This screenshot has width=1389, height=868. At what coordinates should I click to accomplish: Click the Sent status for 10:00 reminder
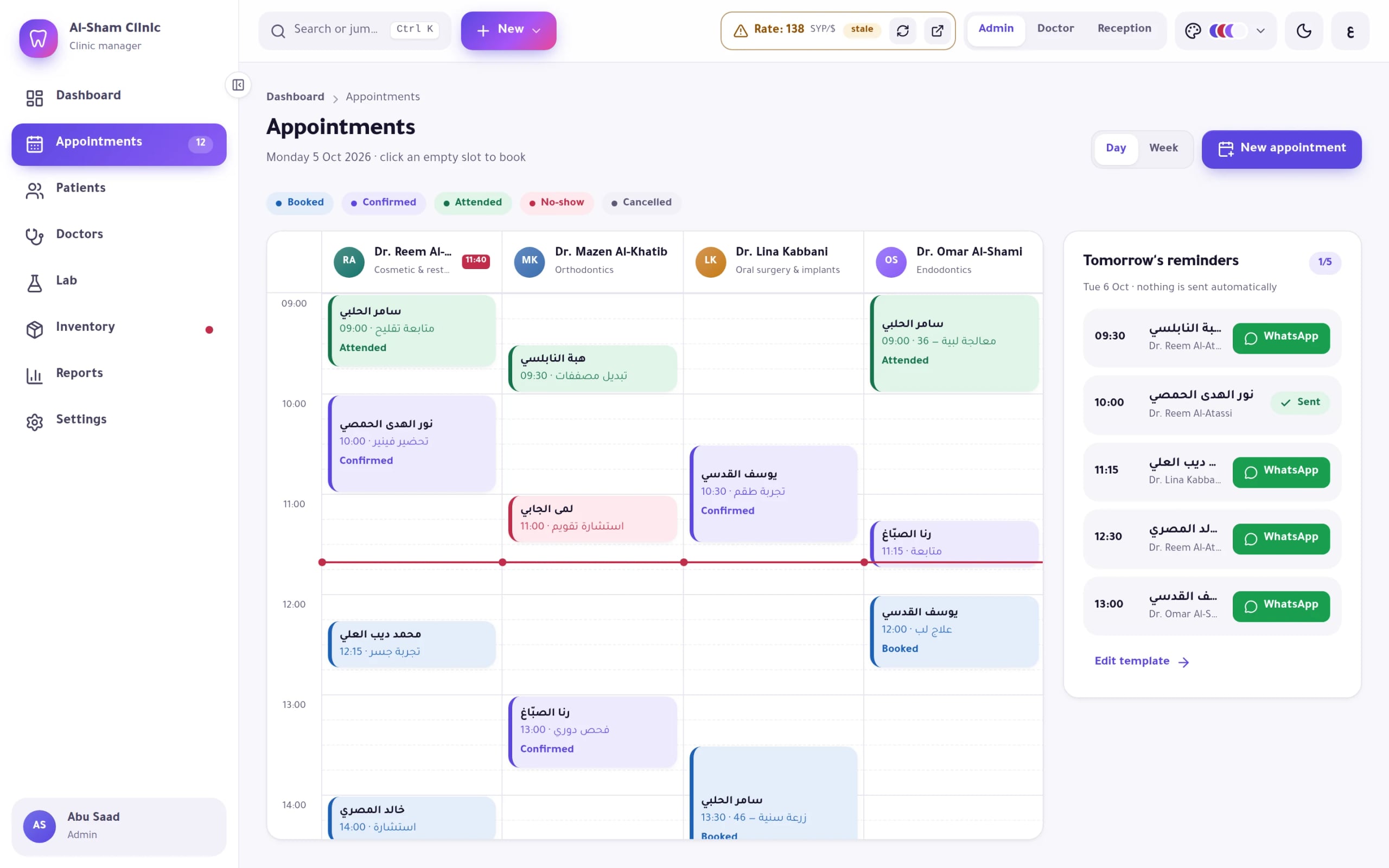click(x=1300, y=403)
